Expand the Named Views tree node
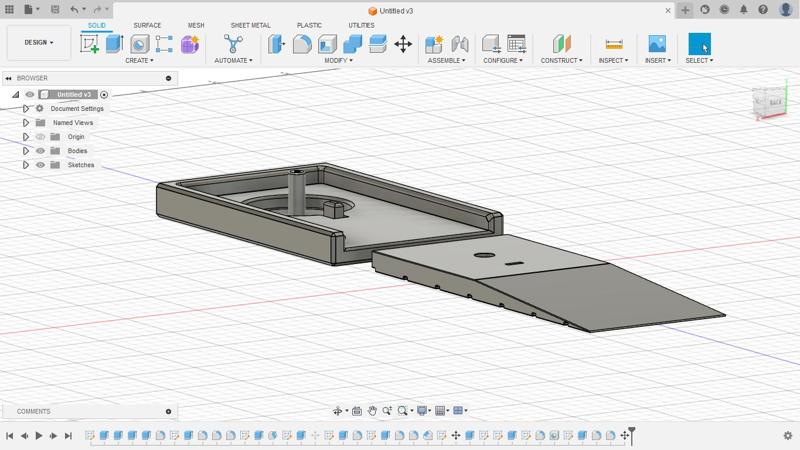 [x=27, y=123]
